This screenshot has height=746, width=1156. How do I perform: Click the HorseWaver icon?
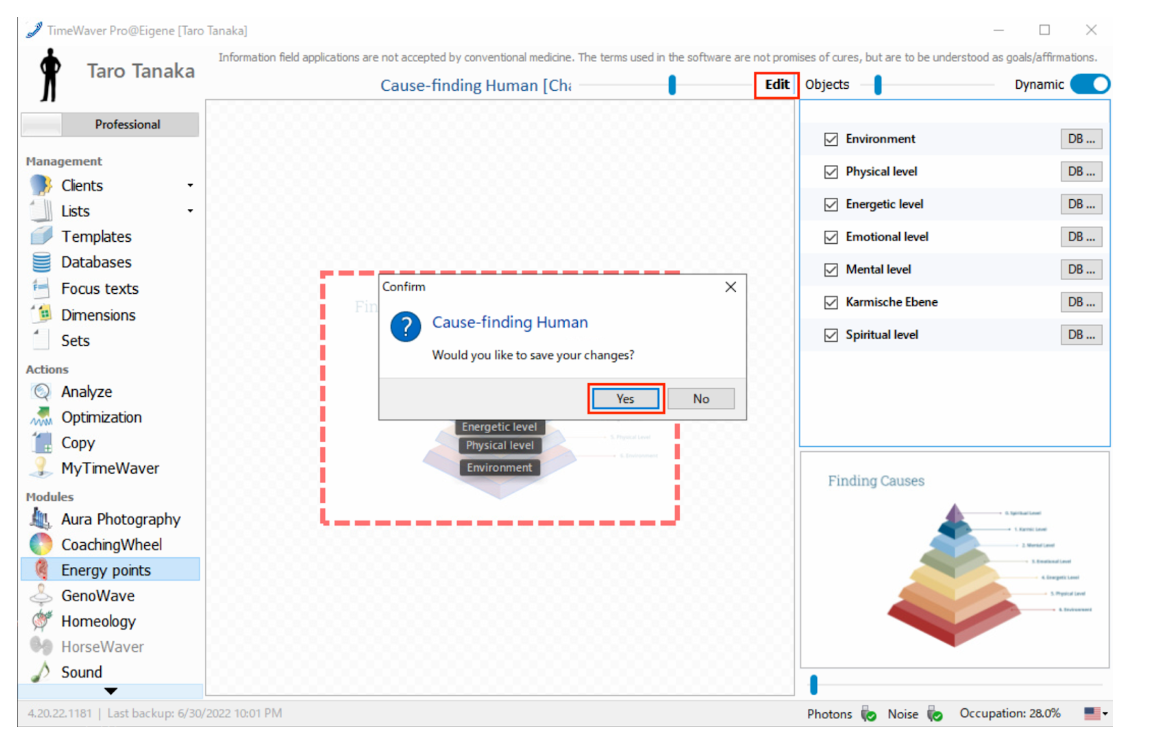coord(41,646)
